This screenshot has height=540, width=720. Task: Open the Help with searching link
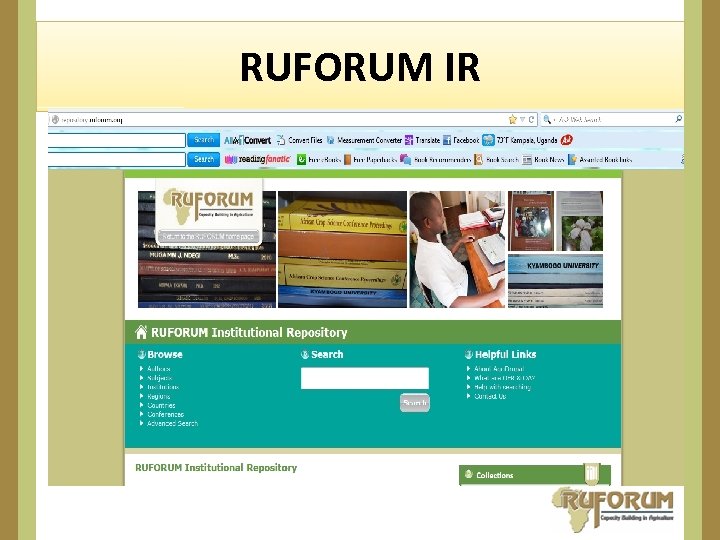tap(502, 387)
